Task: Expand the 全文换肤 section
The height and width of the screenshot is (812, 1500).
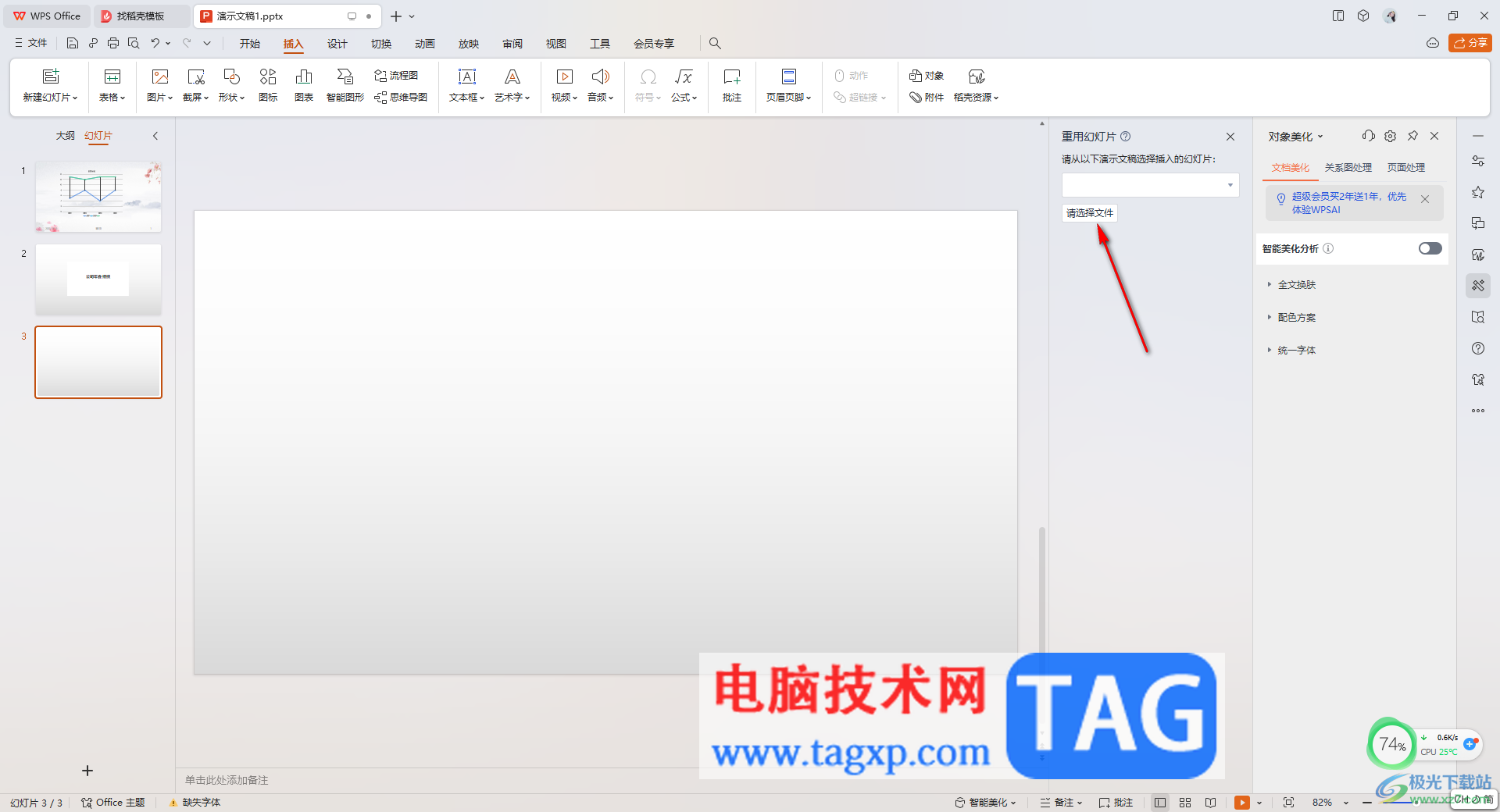Action: tap(1292, 285)
